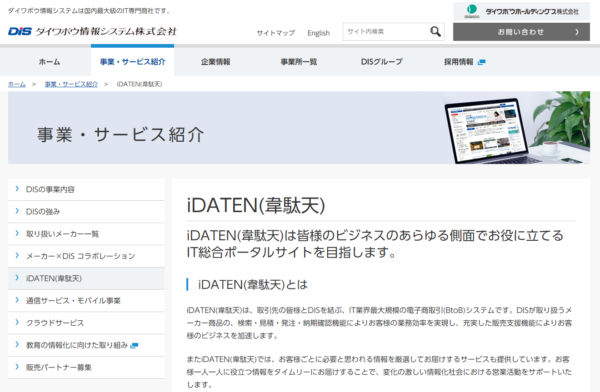
Task: Click 事業・サービス紹介 breadcrumb link
Action: pos(71,84)
